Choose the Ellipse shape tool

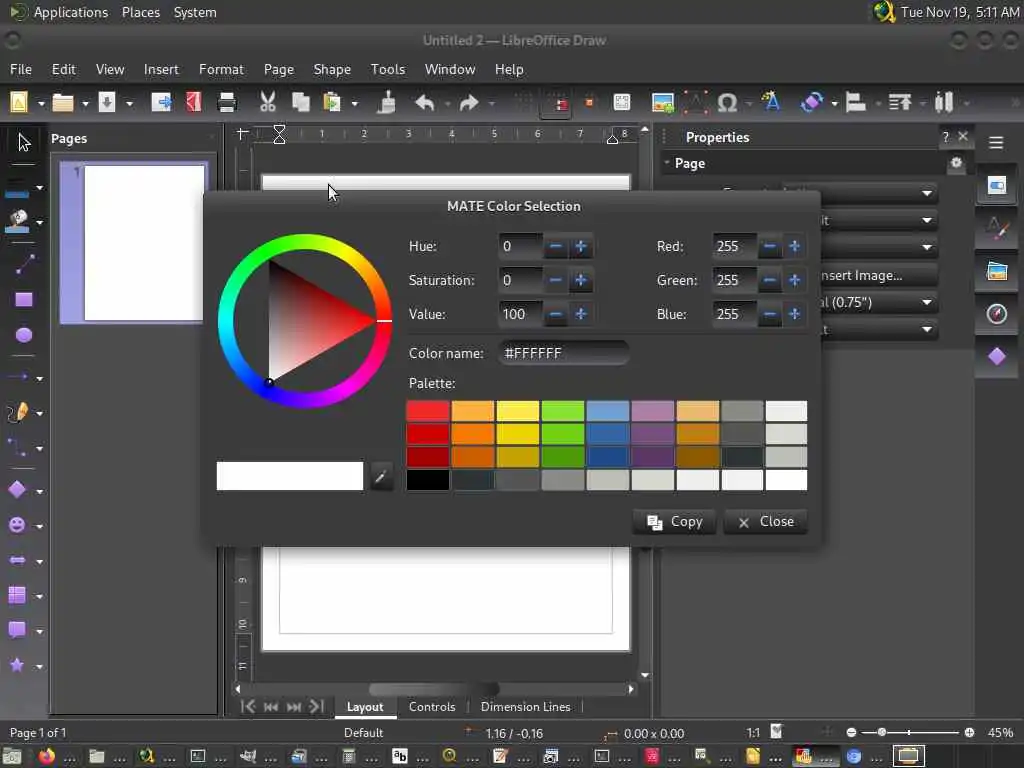click(24, 335)
